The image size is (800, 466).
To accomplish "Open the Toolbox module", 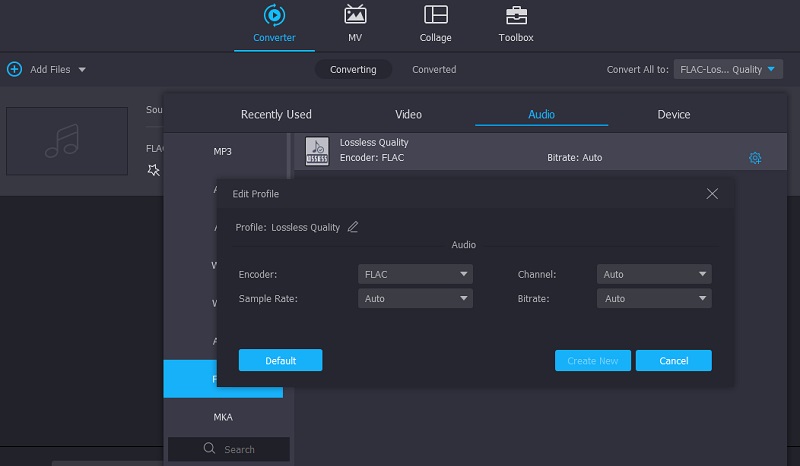I will coord(516,16).
